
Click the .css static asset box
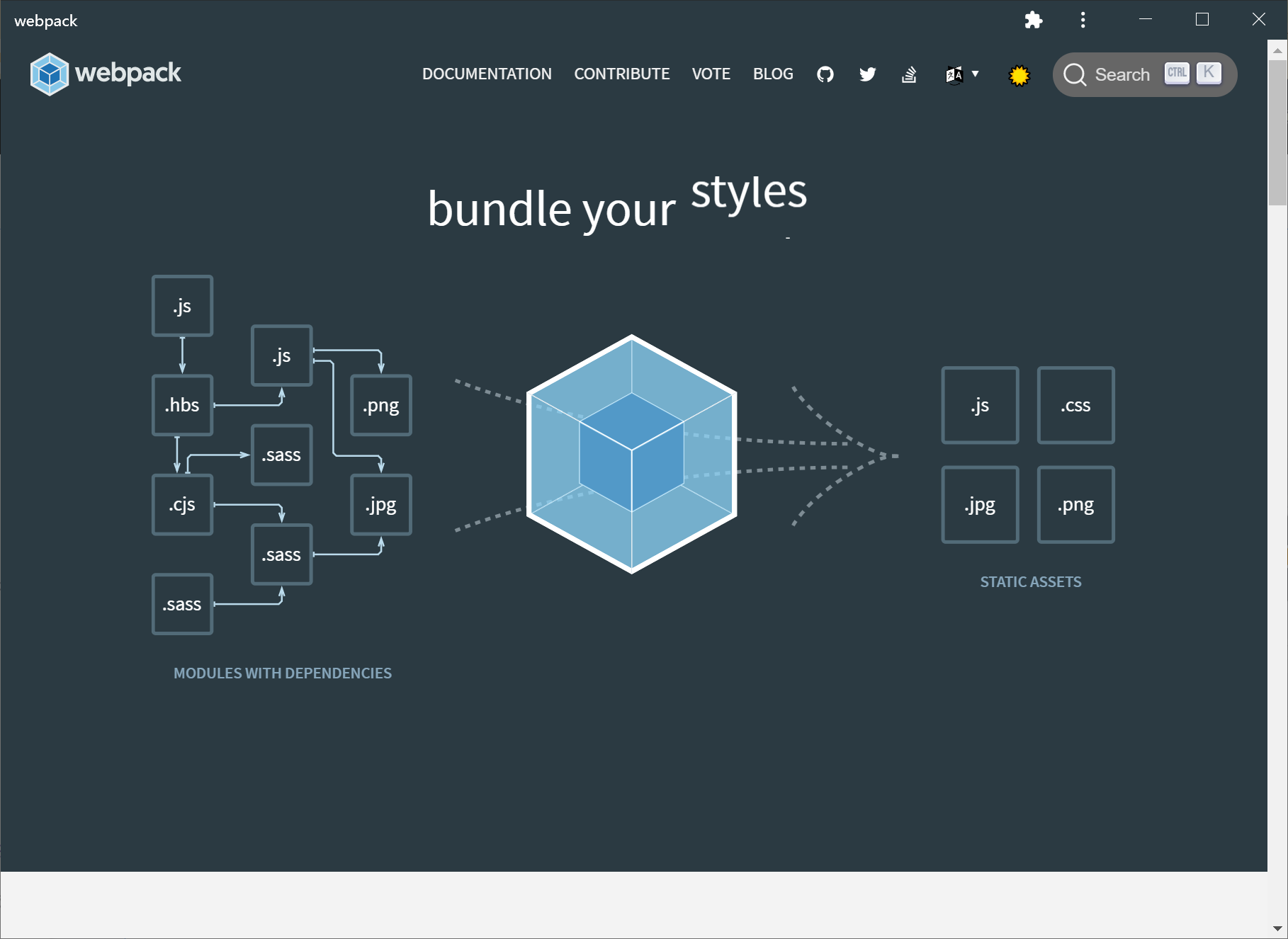tap(1075, 405)
